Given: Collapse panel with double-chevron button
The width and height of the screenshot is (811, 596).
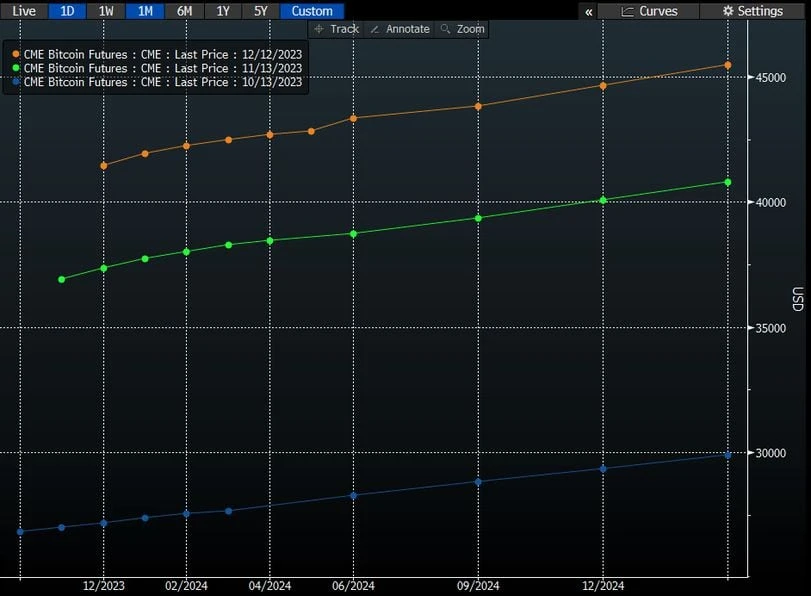Looking at the screenshot, I should pos(589,11).
